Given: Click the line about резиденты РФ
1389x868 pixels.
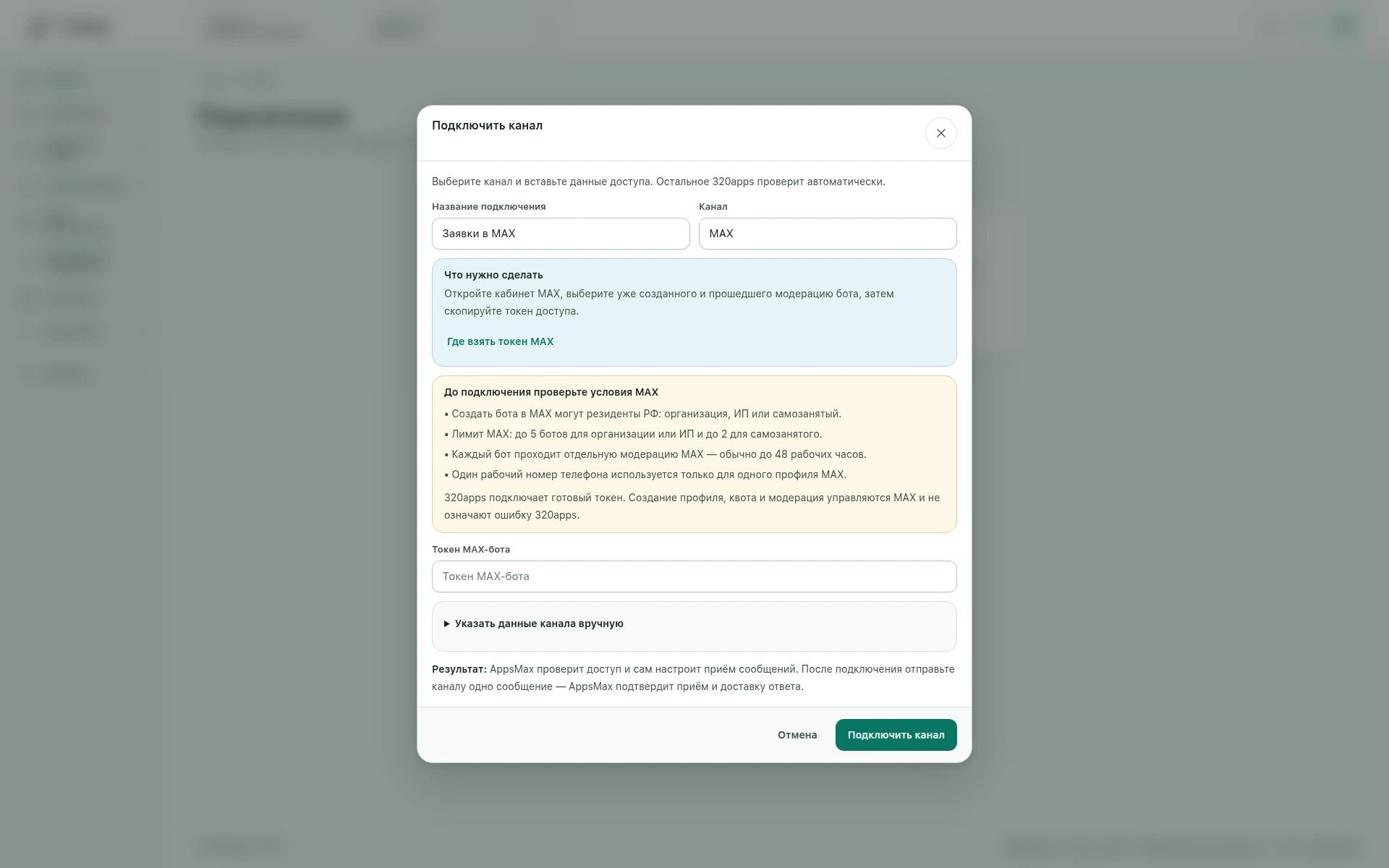Looking at the screenshot, I should coord(642,414).
